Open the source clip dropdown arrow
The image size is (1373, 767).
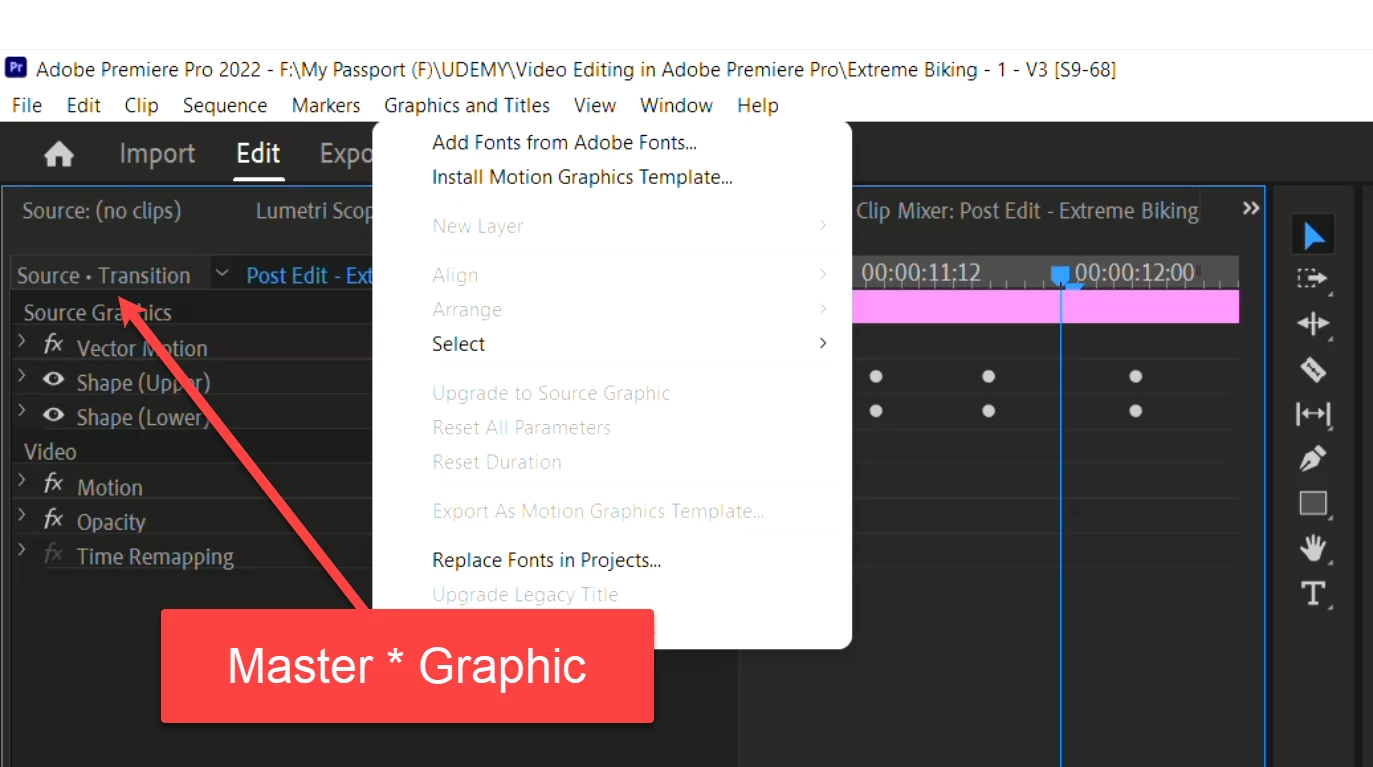tap(222, 273)
